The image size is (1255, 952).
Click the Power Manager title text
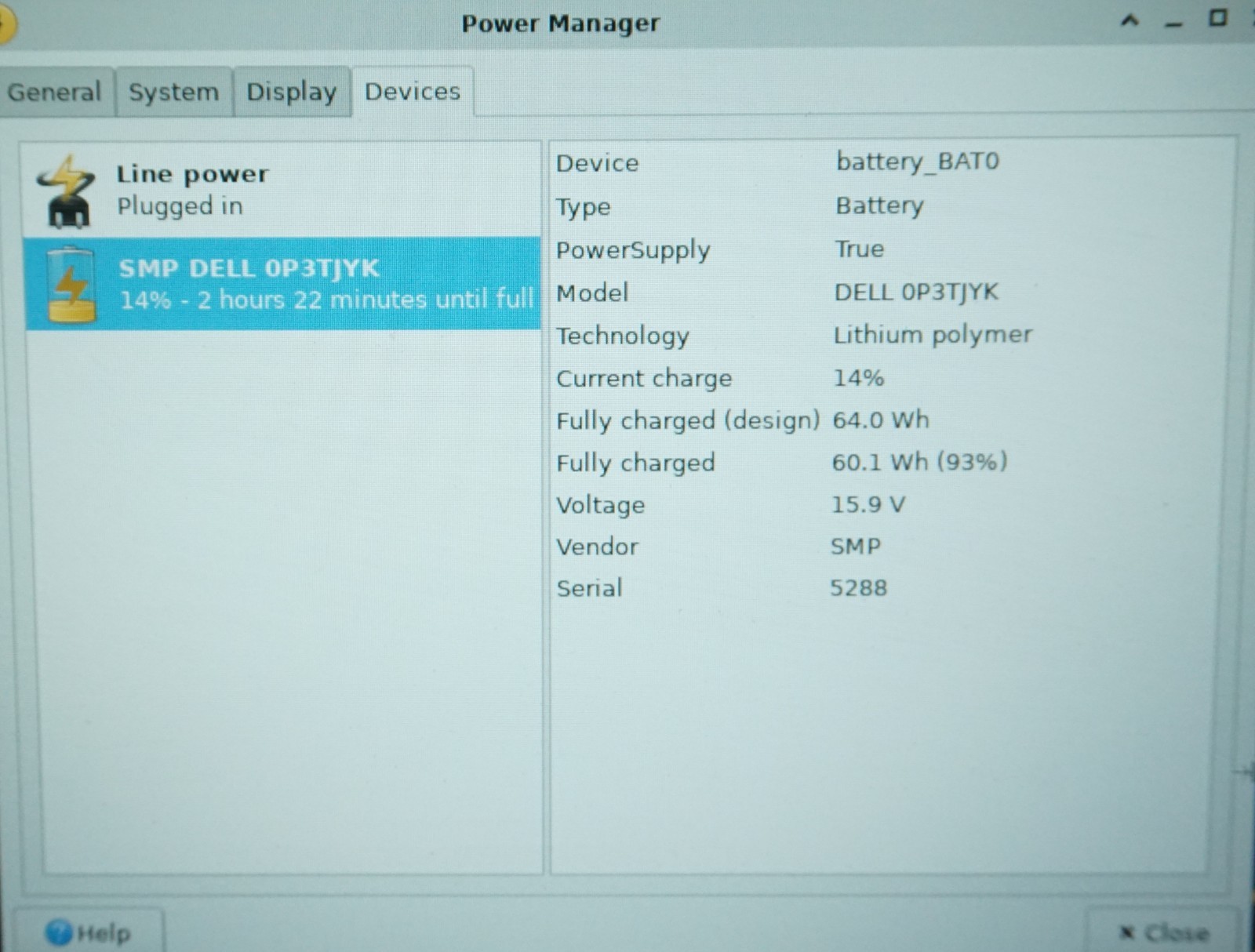coord(561,24)
